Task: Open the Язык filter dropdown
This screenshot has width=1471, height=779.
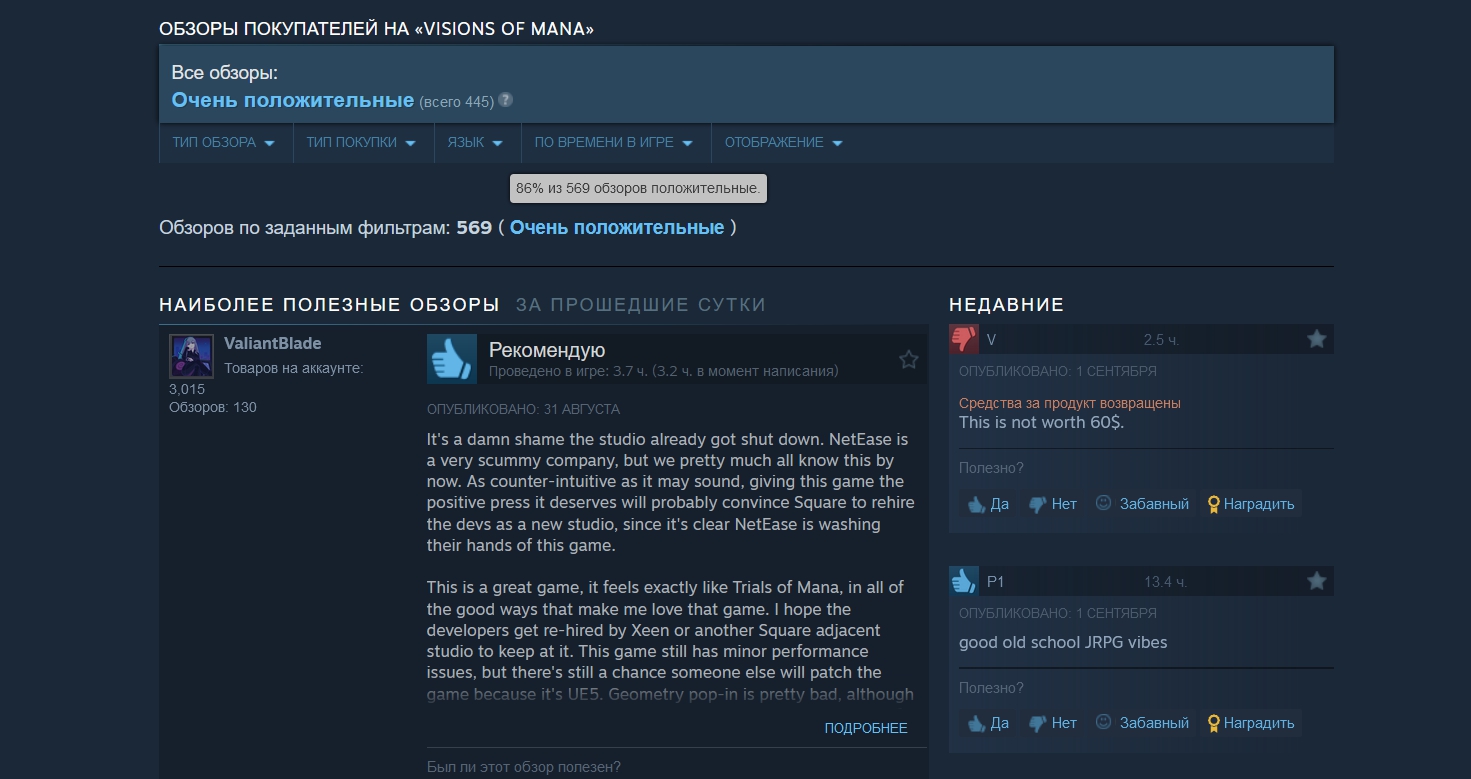Action: click(476, 143)
